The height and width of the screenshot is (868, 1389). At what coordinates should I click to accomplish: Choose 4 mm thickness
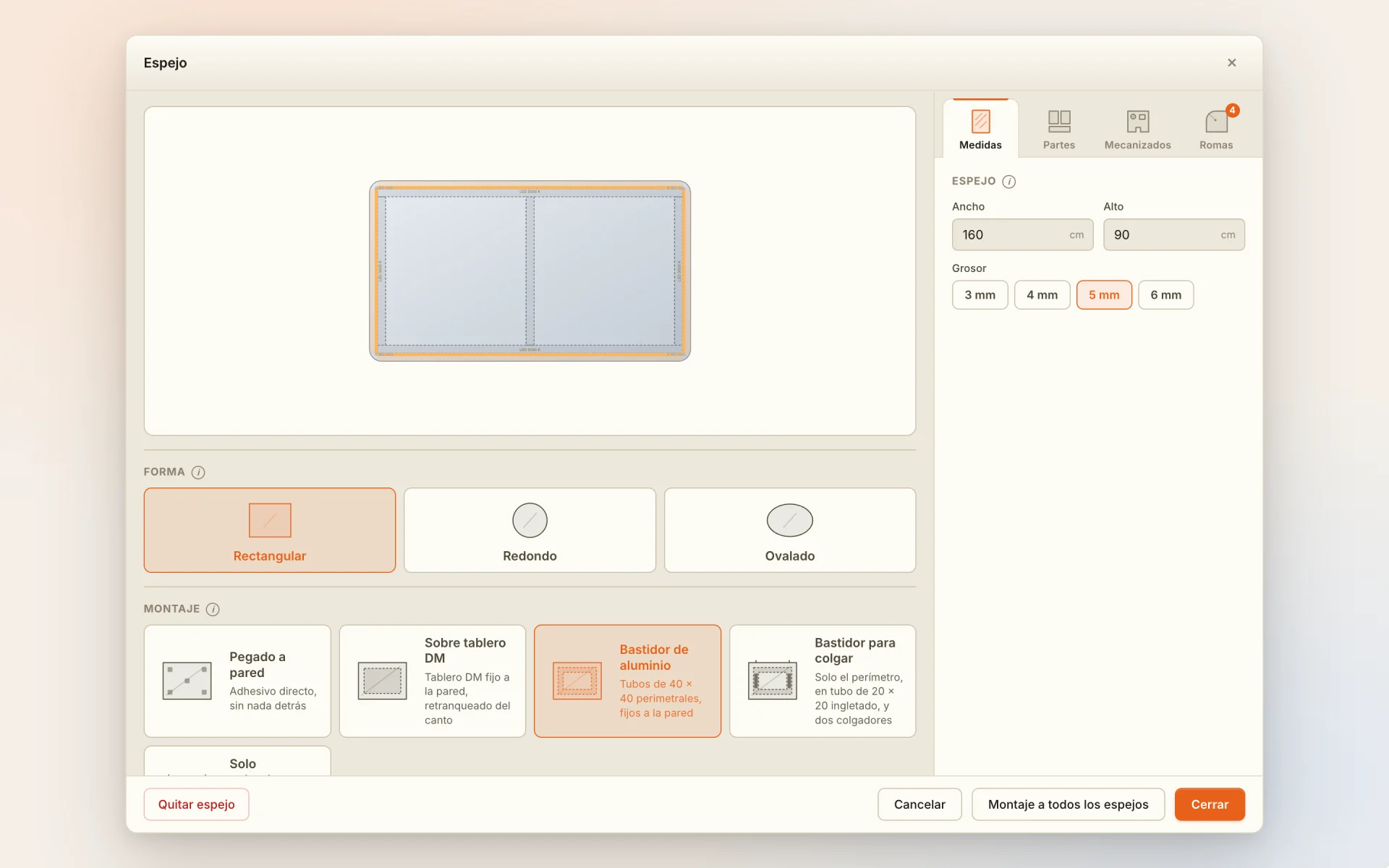point(1042,295)
